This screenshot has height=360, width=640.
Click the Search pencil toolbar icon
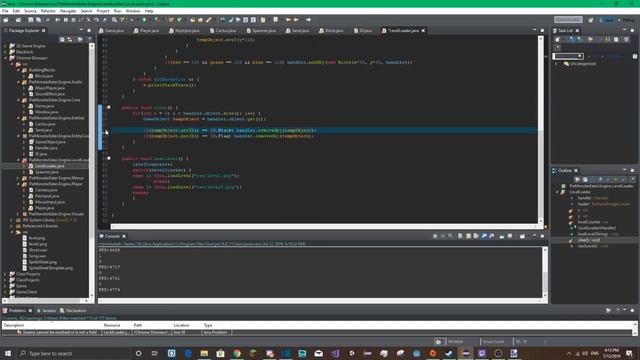click(x=209, y=20)
